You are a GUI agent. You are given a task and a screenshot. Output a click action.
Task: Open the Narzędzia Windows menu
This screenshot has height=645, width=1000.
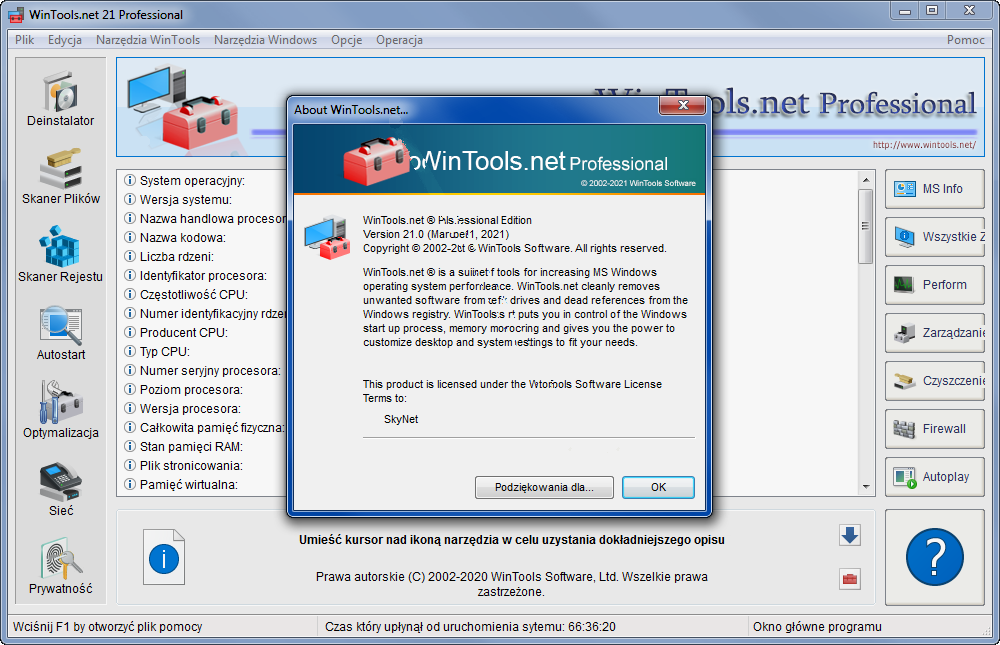[265, 40]
